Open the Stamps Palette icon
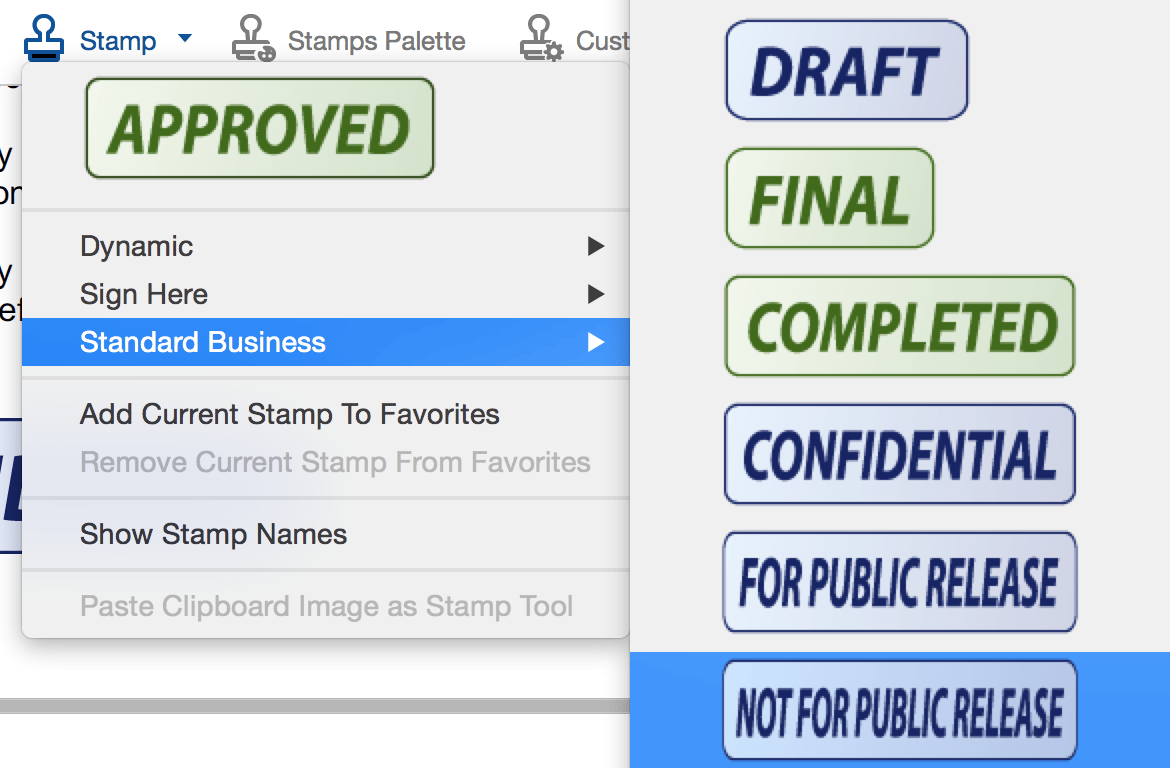Screen dimensions: 1170x768 (253, 40)
